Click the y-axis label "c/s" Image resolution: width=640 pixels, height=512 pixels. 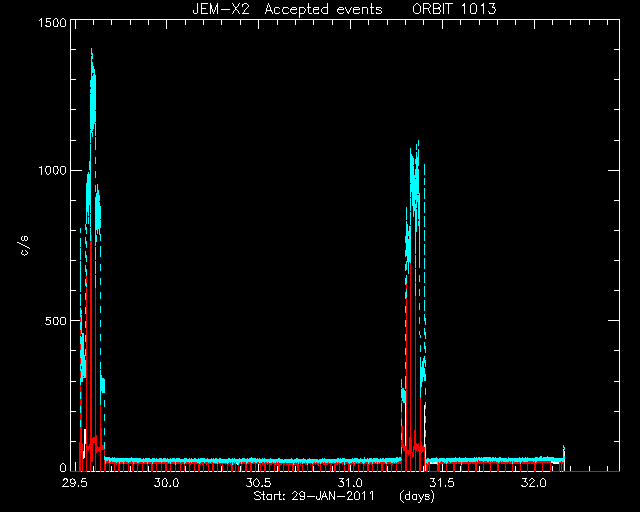click(x=24, y=246)
